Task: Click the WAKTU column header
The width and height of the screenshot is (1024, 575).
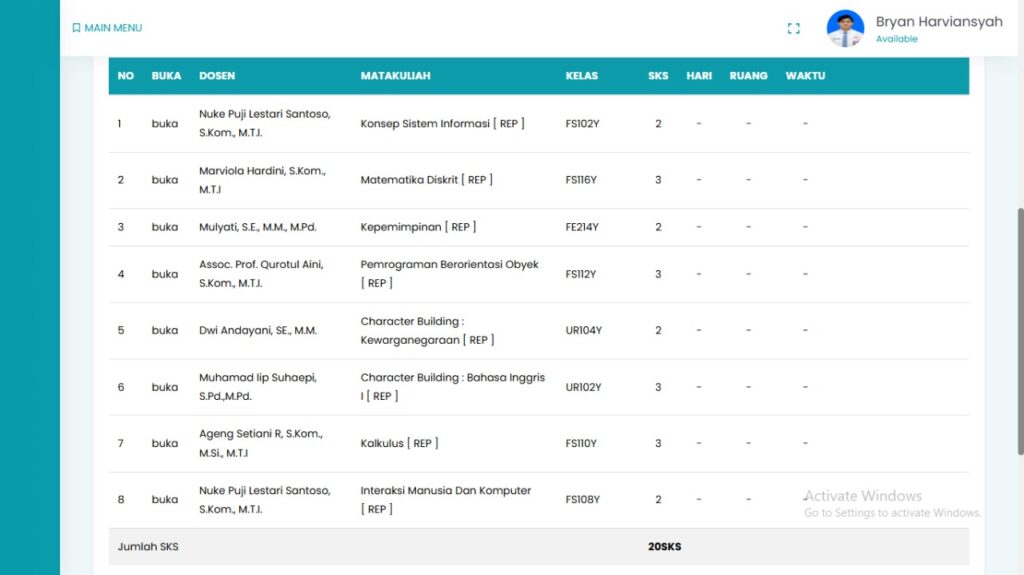Action: click(805, 76)
